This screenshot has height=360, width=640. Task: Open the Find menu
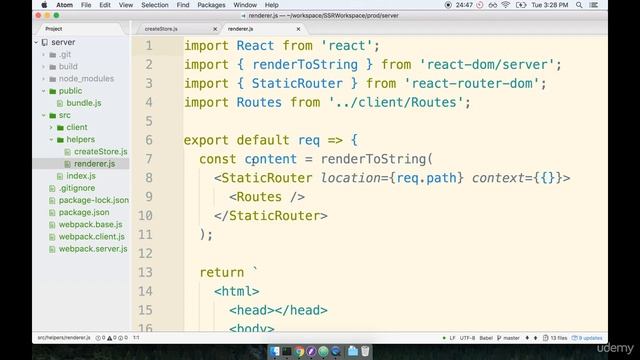(x=182, y=5)
